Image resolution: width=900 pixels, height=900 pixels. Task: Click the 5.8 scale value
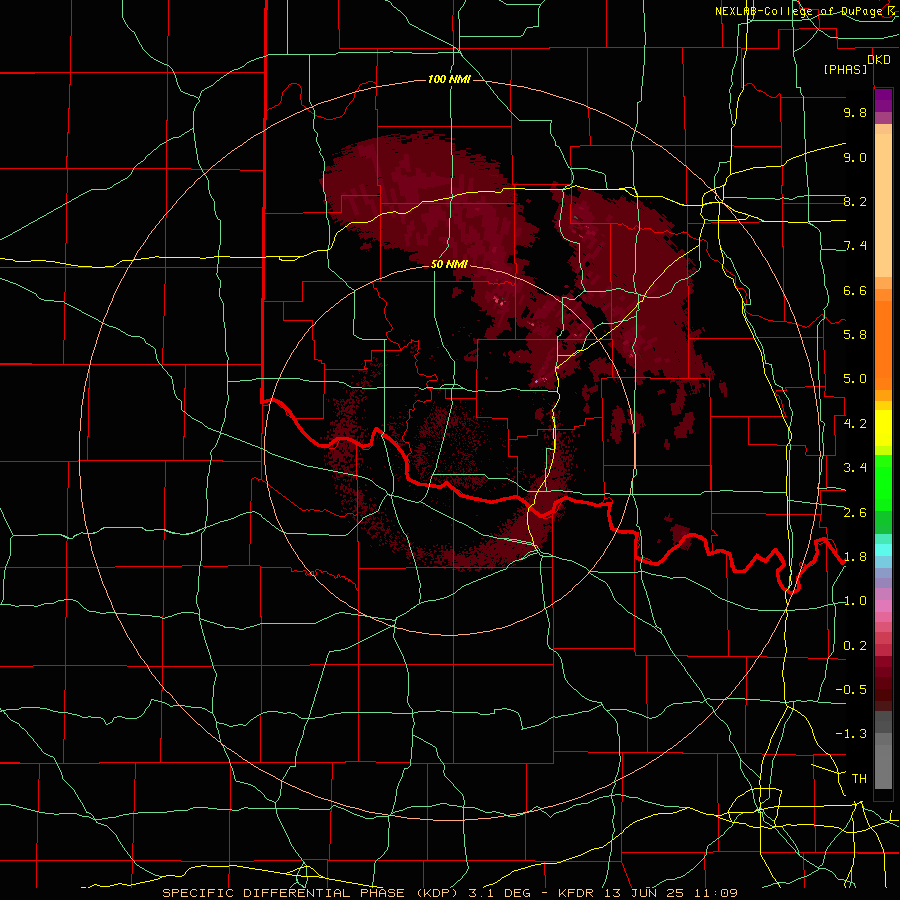click(x=855, y=335)
